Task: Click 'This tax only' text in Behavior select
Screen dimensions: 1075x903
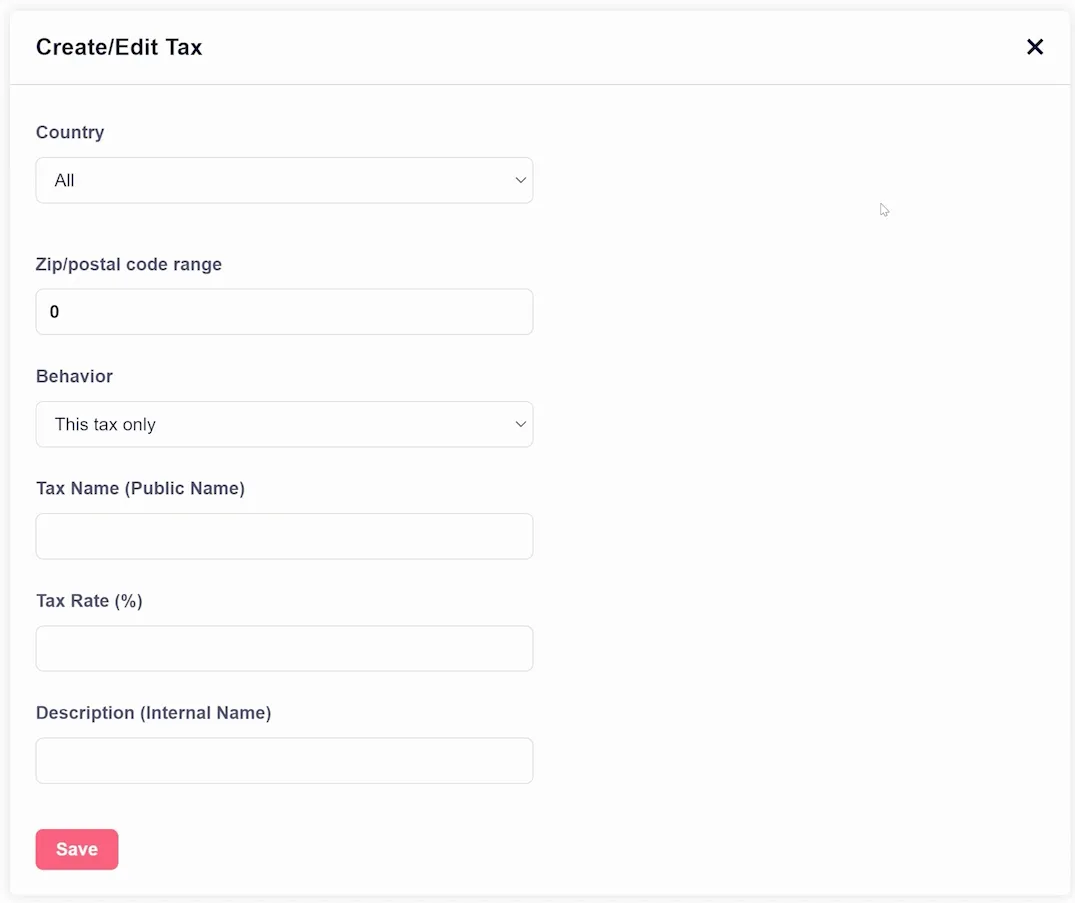Action: [106, 424]
